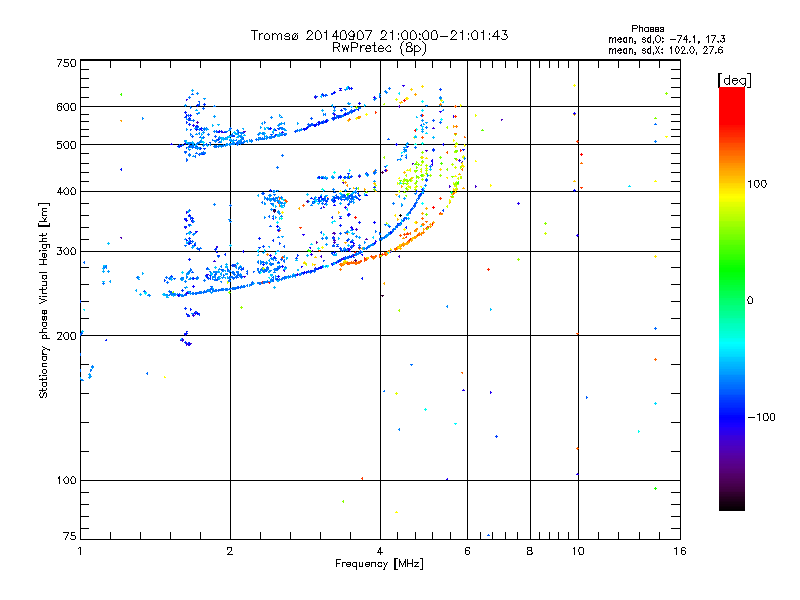Select the 'mean, sd,X: 102.0, 27.6' line
The image size is (800, 600).
tap(665, 50)
